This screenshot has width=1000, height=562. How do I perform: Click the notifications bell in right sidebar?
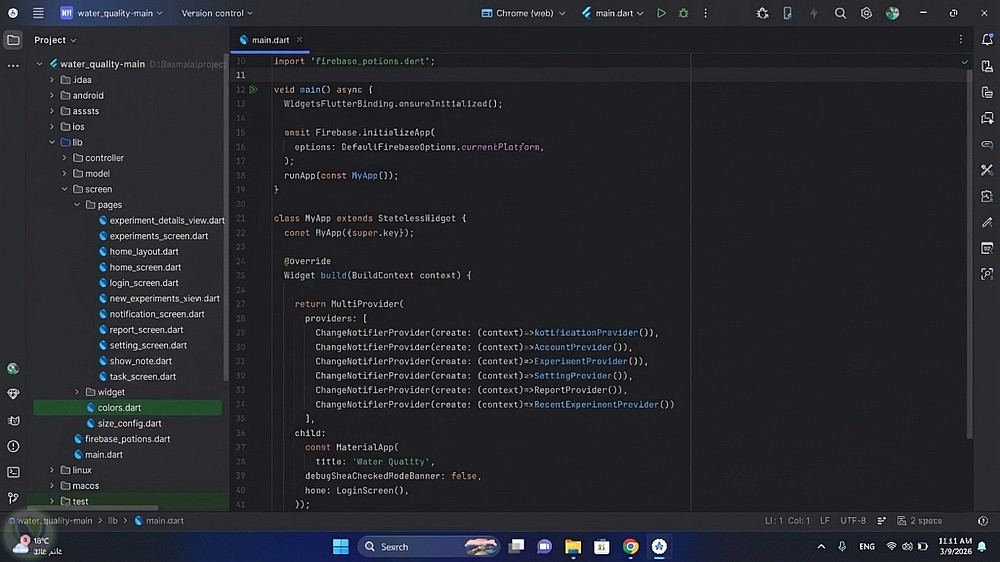tap(987, 40)
